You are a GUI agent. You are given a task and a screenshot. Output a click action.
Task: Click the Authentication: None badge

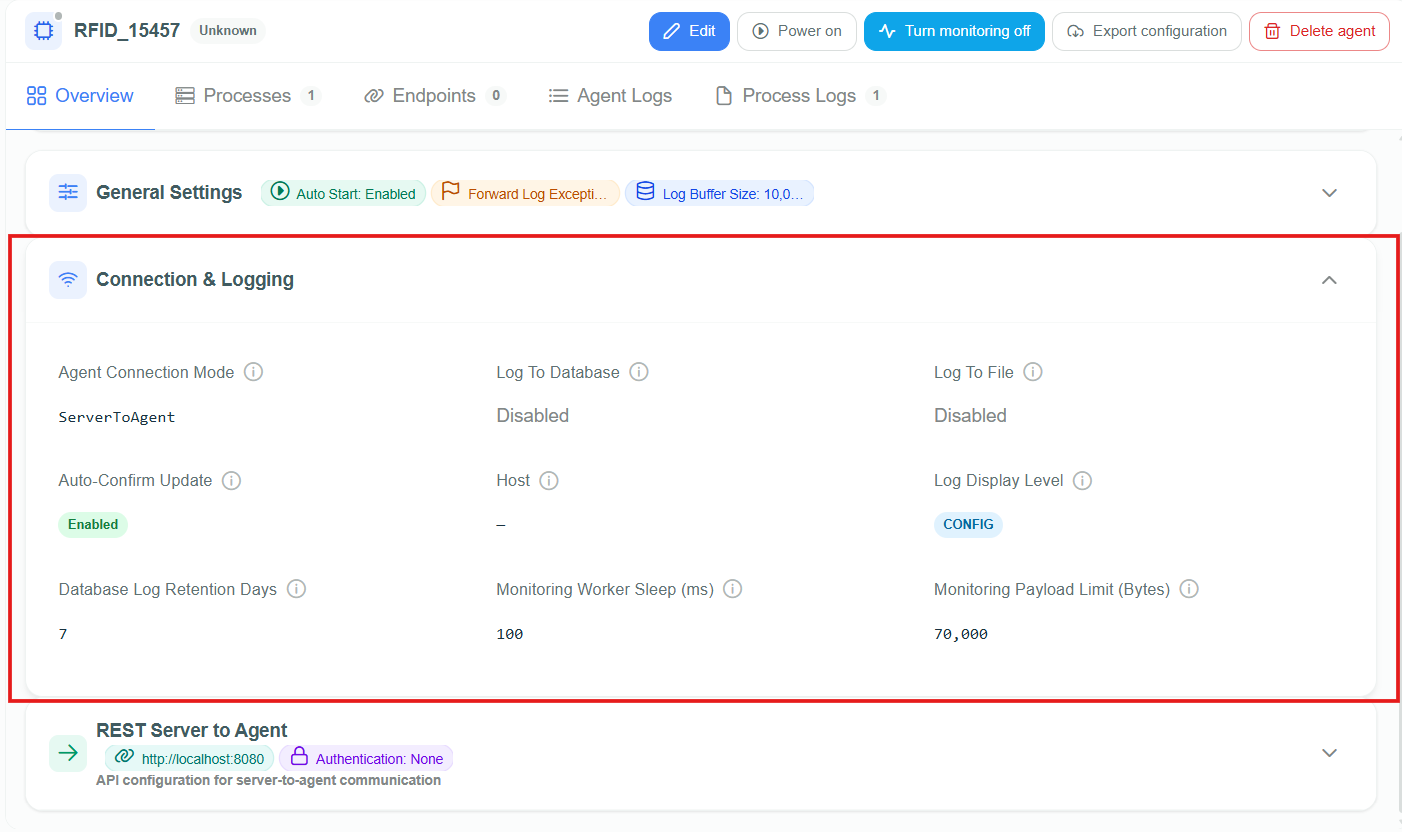(366, 759)
